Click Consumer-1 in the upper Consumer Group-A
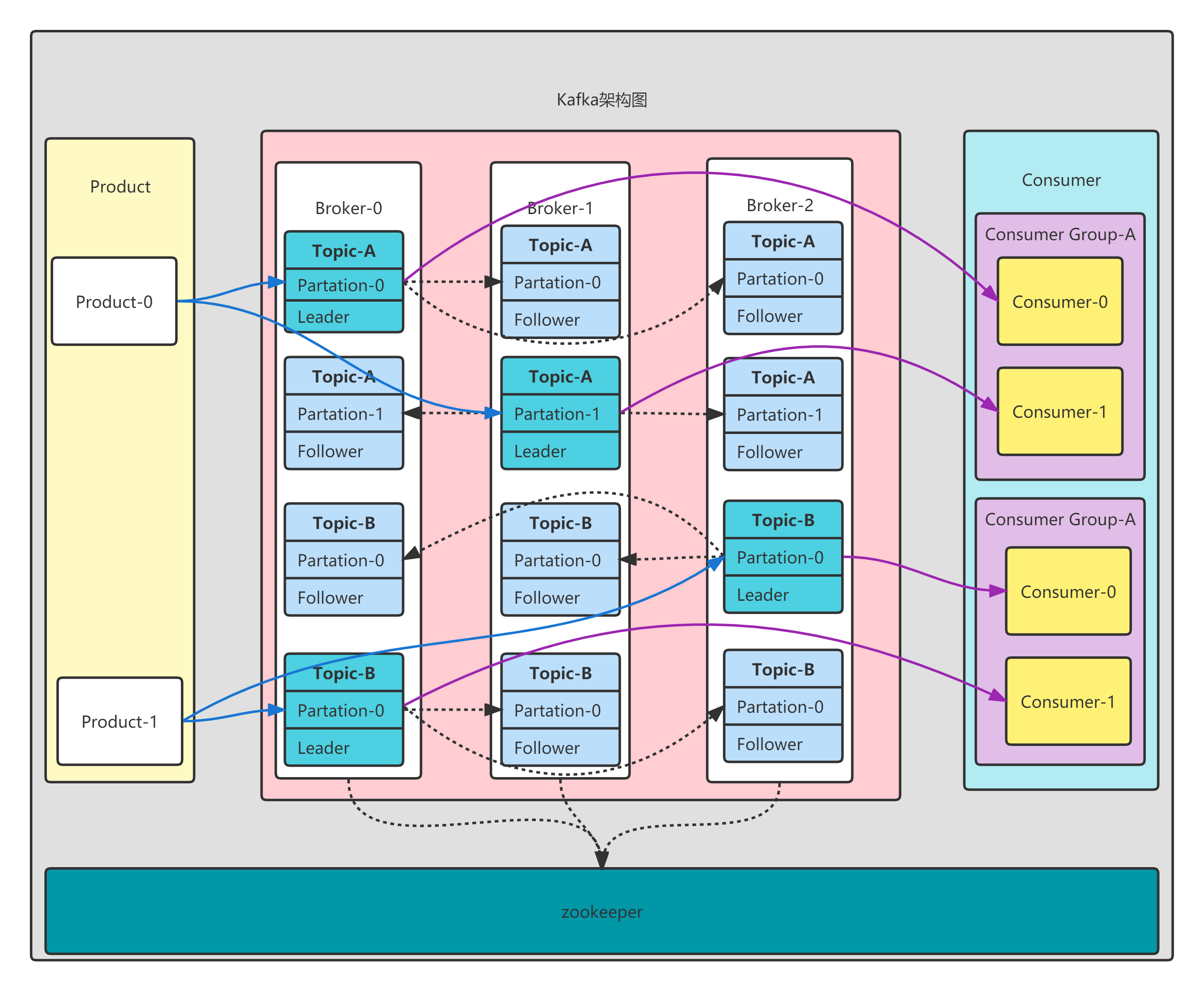Image resolution: width=1204 pixels, height=992 pixels. 1059,412
